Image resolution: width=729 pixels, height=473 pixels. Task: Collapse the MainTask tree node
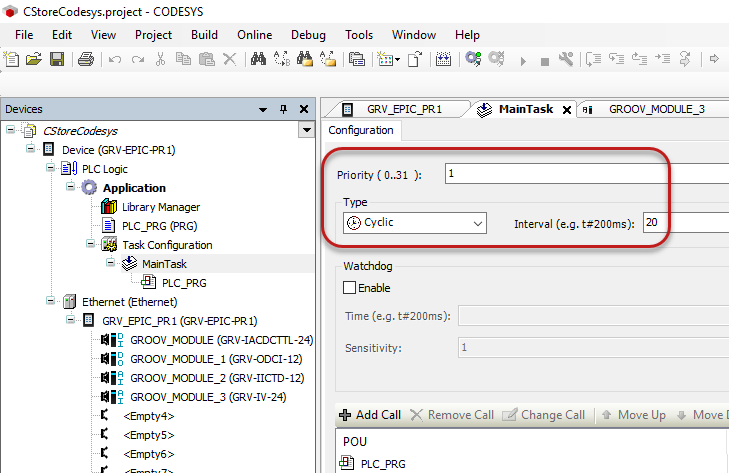pos(110,263)
